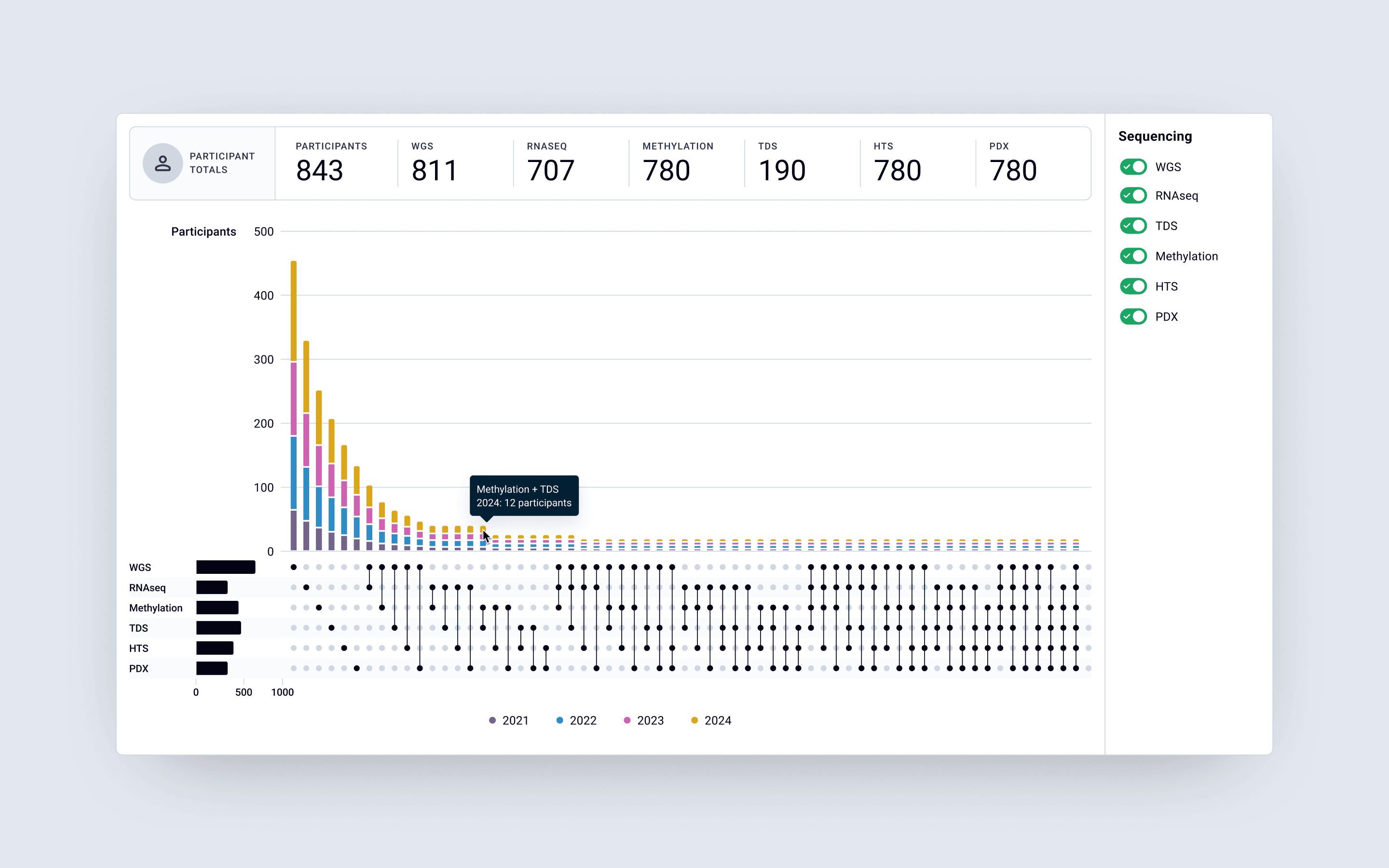
Task: Click the Participants 843 total
Action: [320, 171]
